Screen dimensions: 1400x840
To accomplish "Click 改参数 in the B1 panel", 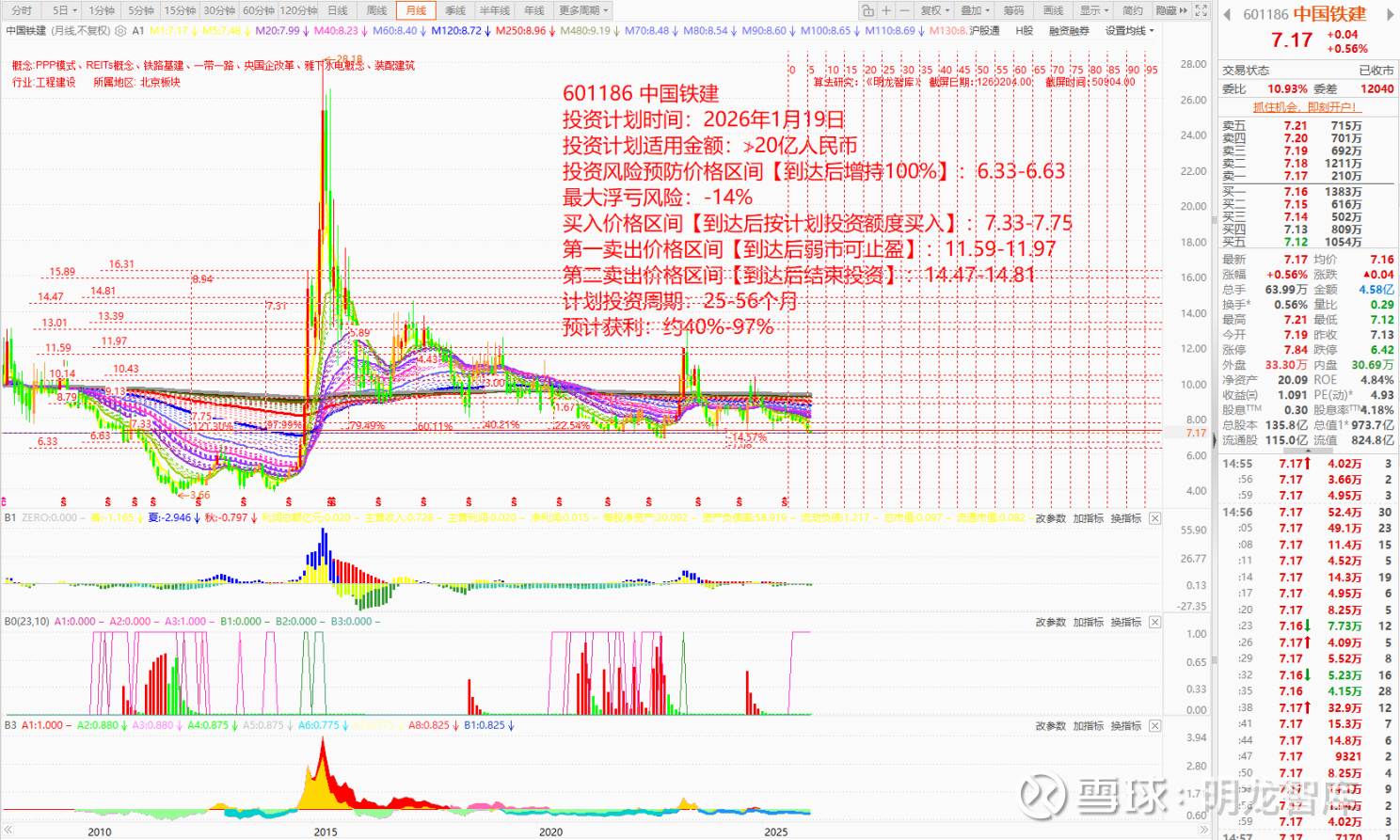I will point(1051,518).
